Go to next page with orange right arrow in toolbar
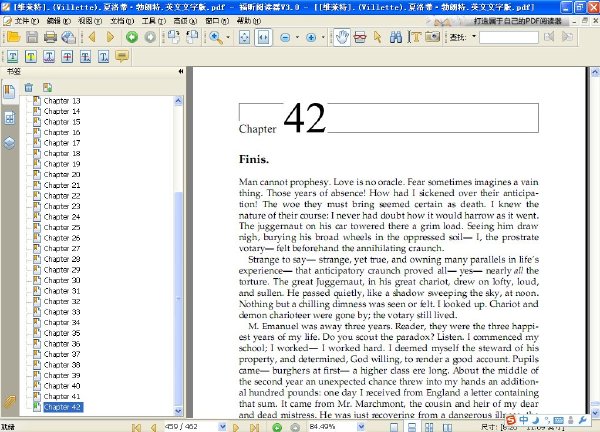The image size is (600, 432). pyautogui.click(x=111, y=37)
